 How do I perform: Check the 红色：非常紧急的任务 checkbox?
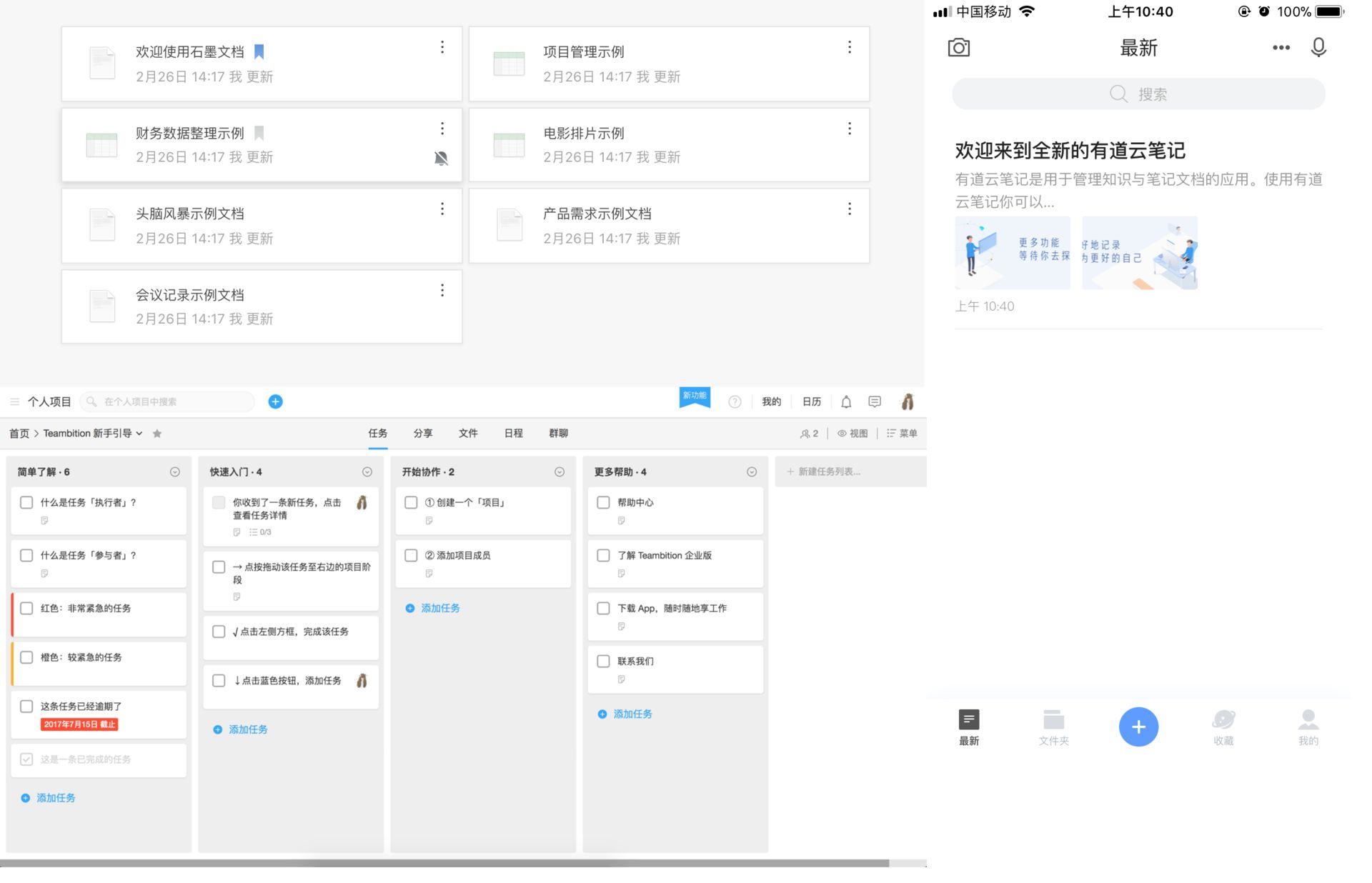(26, 608)
